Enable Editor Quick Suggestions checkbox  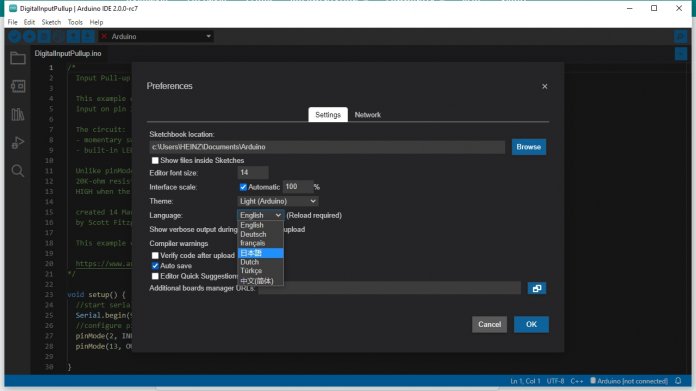tap(155, 276)
